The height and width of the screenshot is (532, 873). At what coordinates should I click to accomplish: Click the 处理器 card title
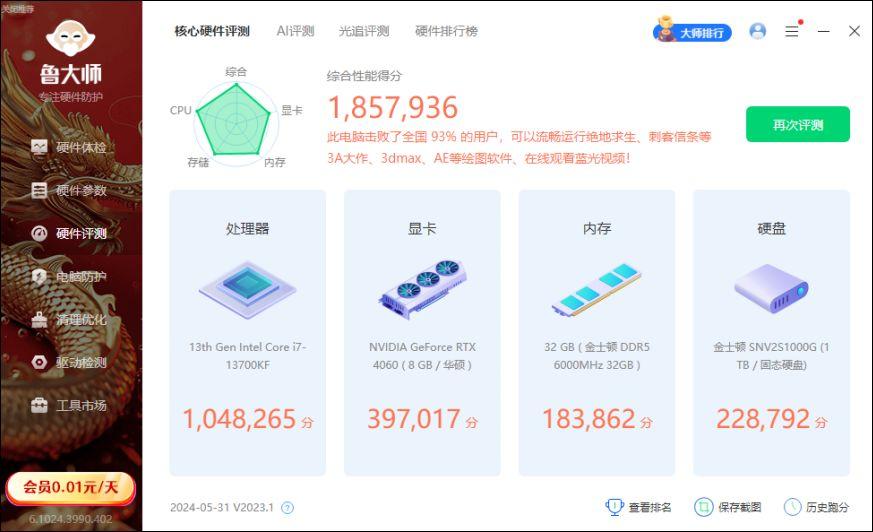(248, 229)
